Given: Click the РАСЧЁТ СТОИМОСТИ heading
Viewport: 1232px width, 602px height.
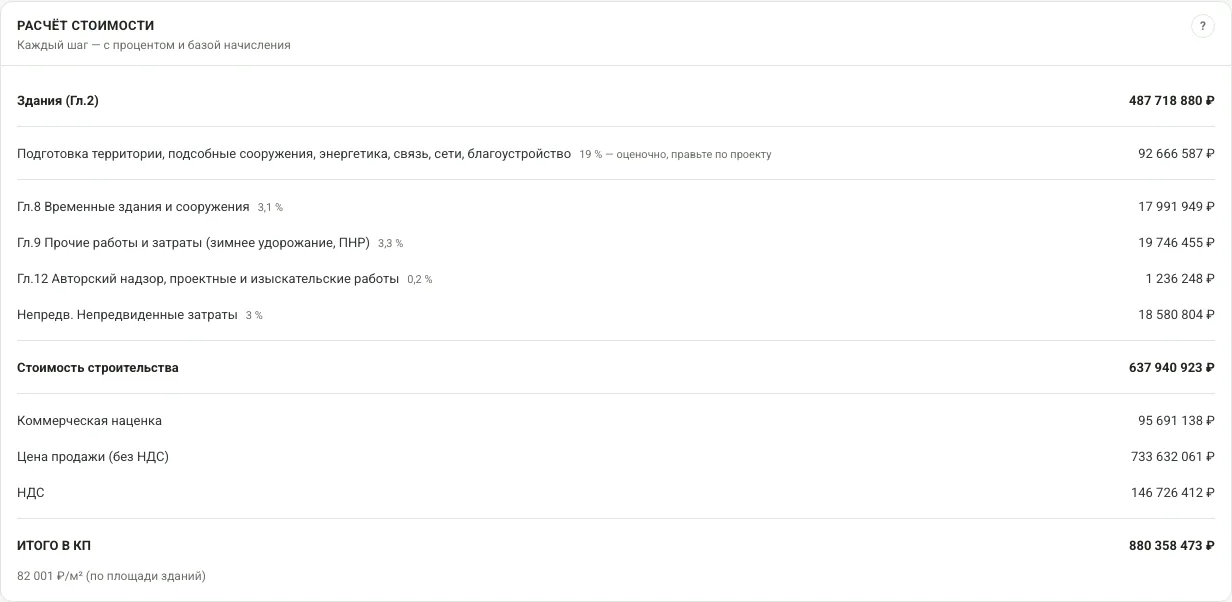Looking at the screenshot, I should (x=86, y=26).
